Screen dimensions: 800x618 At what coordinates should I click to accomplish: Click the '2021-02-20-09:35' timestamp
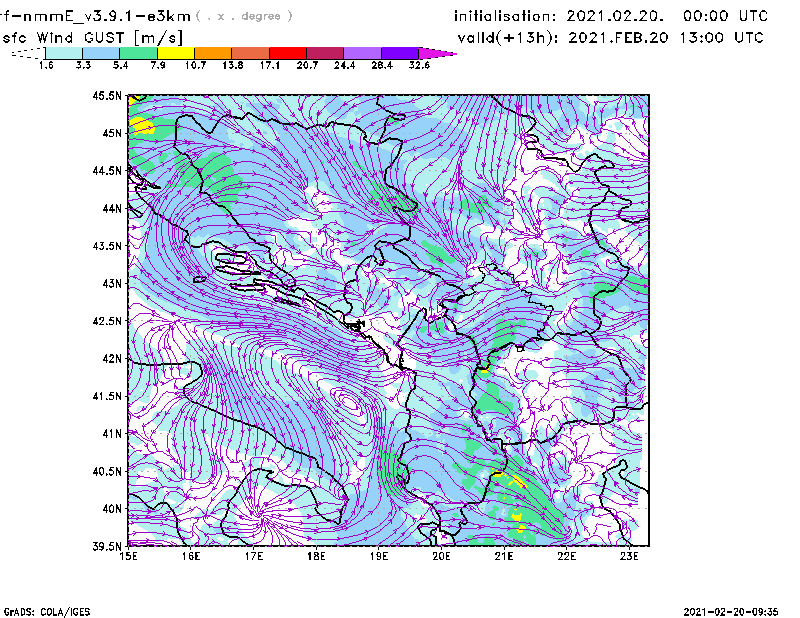coord(731,612)
